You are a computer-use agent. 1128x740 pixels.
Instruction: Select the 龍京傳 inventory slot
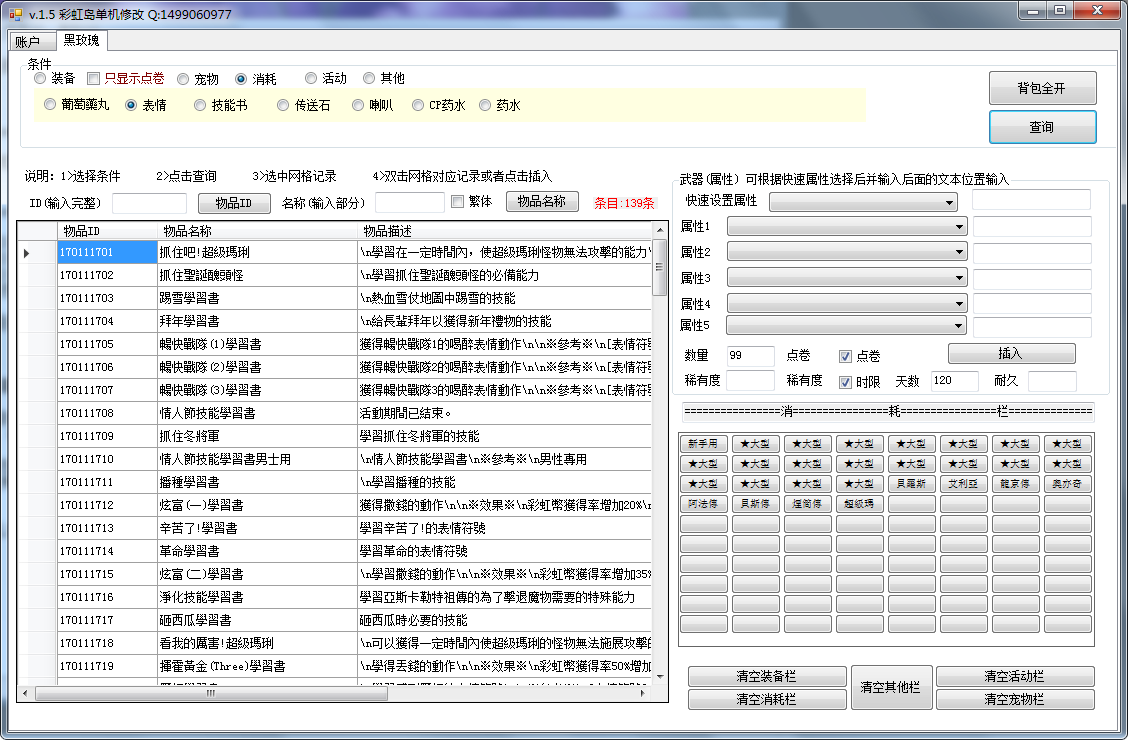click(1015, 484)
